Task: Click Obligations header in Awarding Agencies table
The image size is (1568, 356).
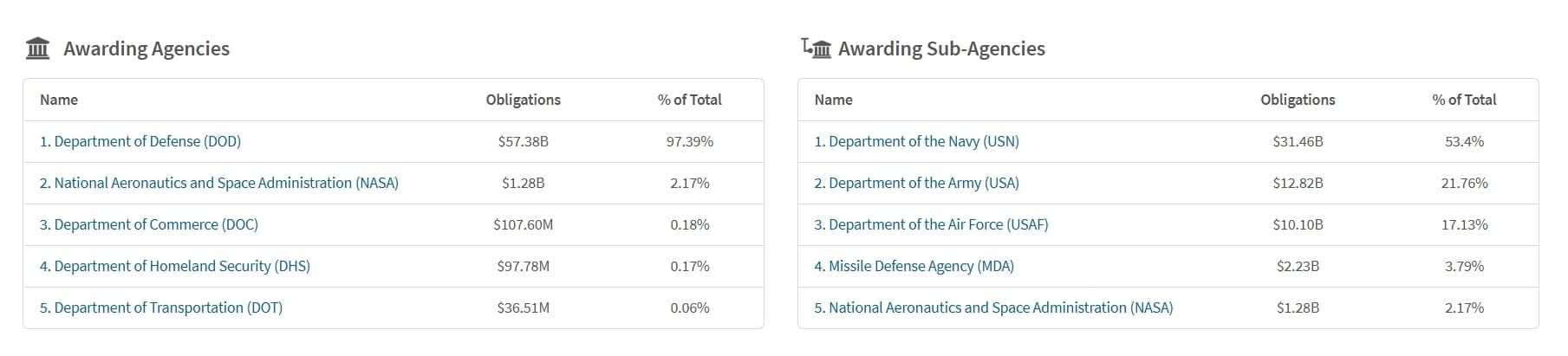Action: [524, 100]
